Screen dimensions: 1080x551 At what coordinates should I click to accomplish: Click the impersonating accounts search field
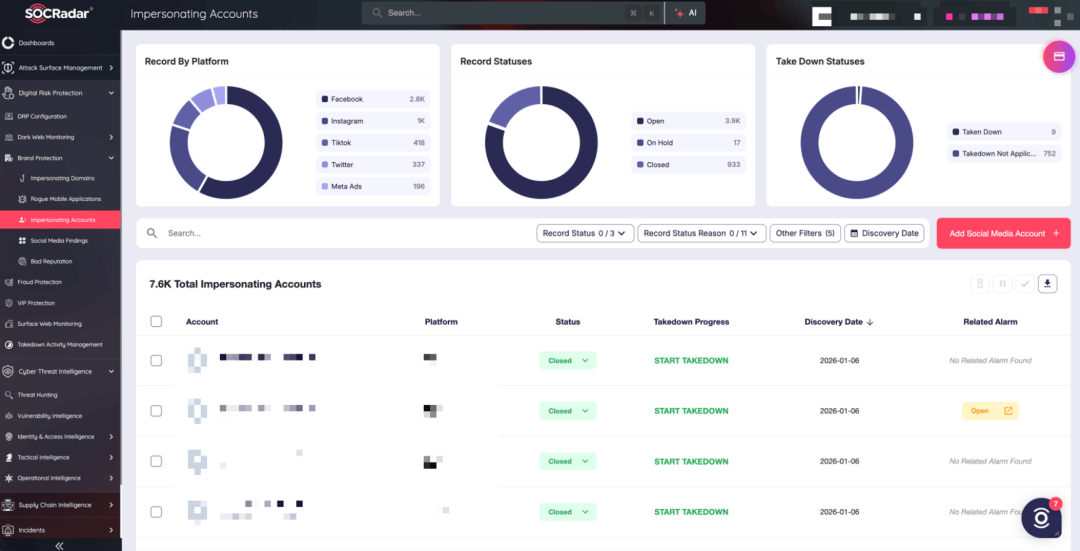(x=340, y=233)
